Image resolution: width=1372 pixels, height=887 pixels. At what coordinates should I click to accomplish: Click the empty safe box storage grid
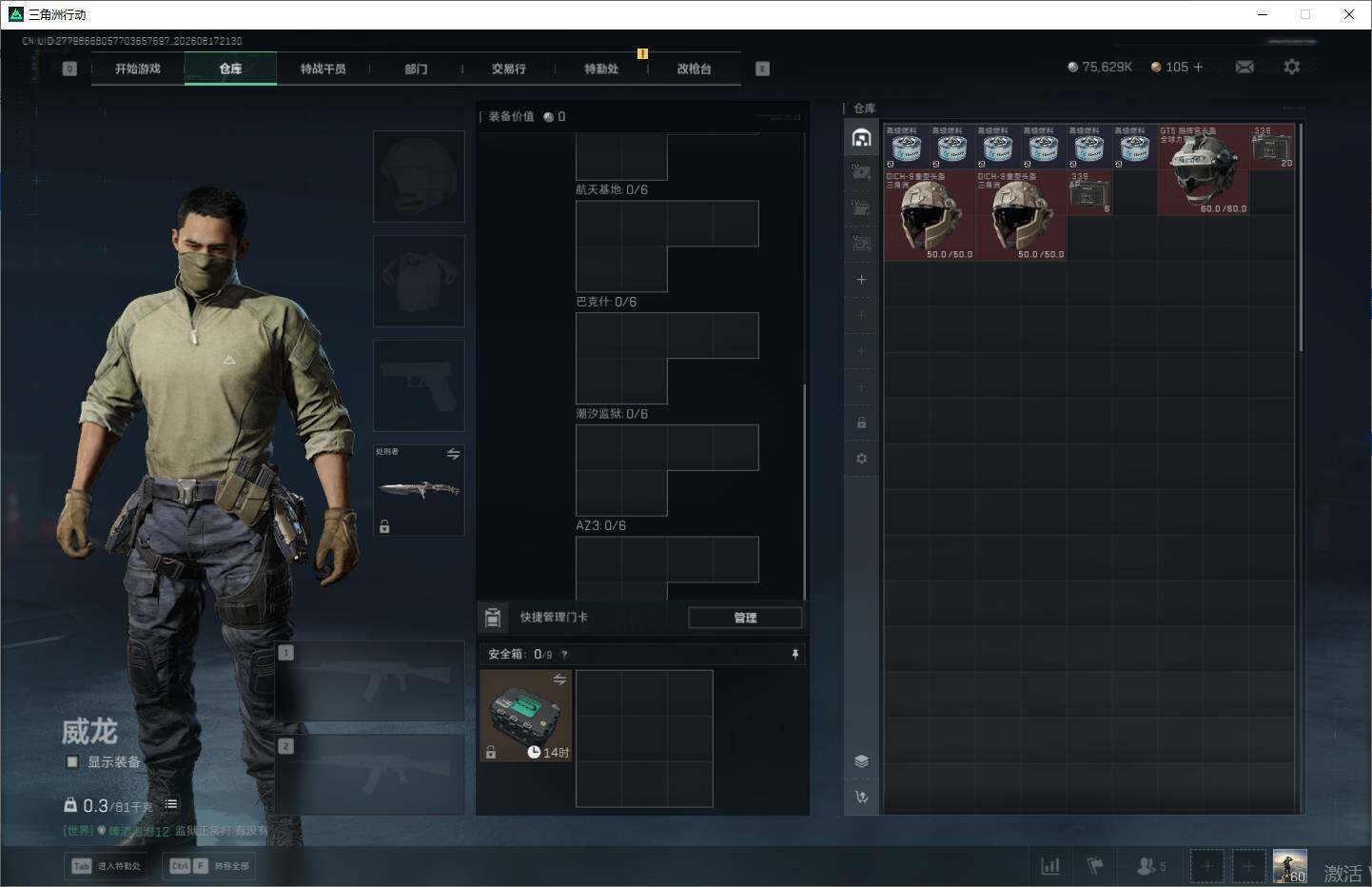(x=644, y=739)
